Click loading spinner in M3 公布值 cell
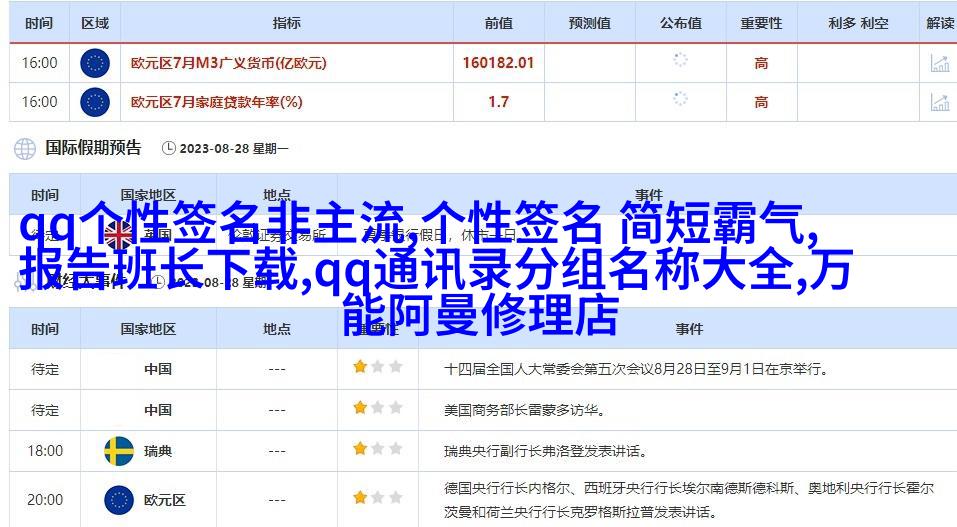957x527 pixels. [x=681, y=60]
